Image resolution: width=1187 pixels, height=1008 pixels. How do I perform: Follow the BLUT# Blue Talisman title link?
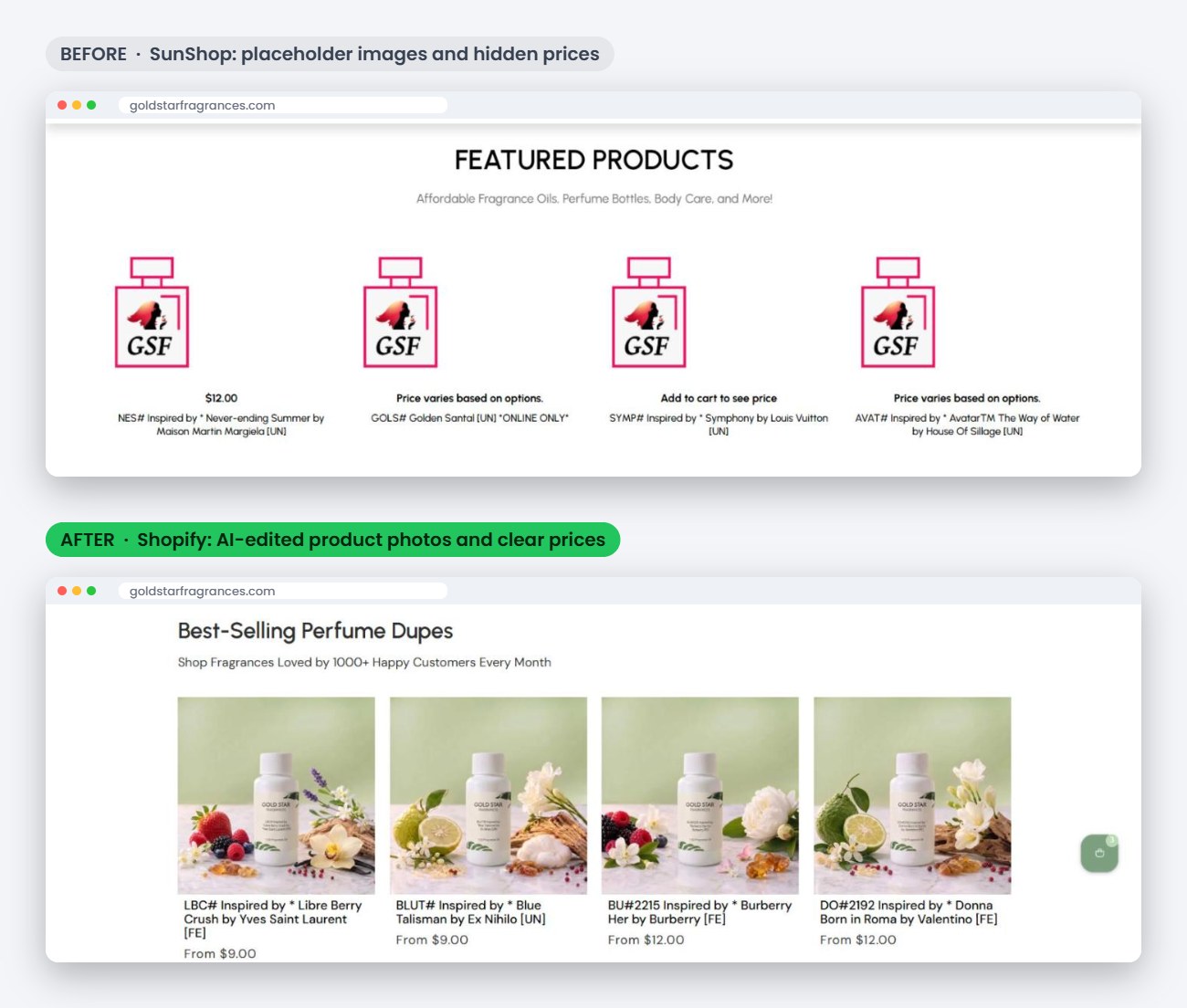coord(470,912)
